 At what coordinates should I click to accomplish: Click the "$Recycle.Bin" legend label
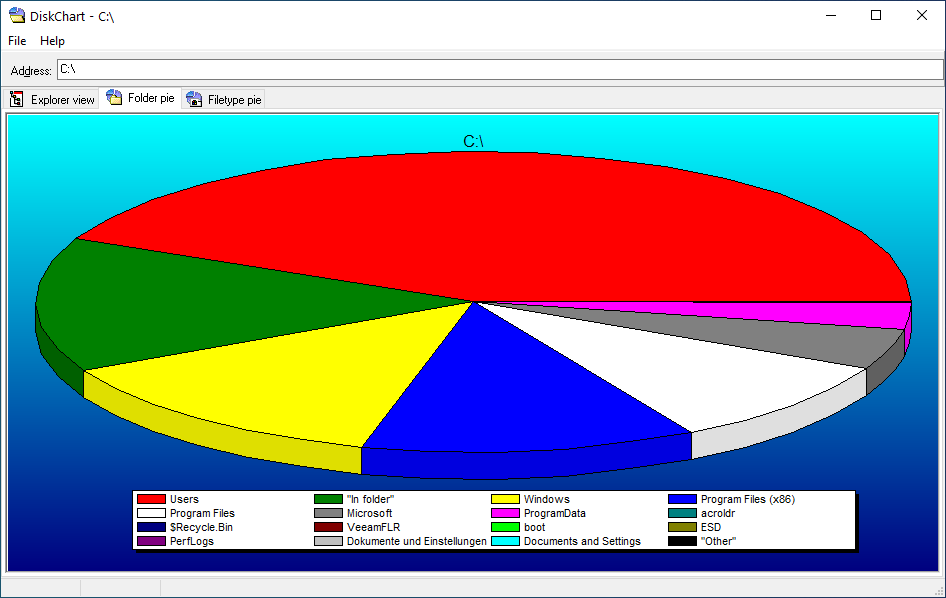coord(201,527)
